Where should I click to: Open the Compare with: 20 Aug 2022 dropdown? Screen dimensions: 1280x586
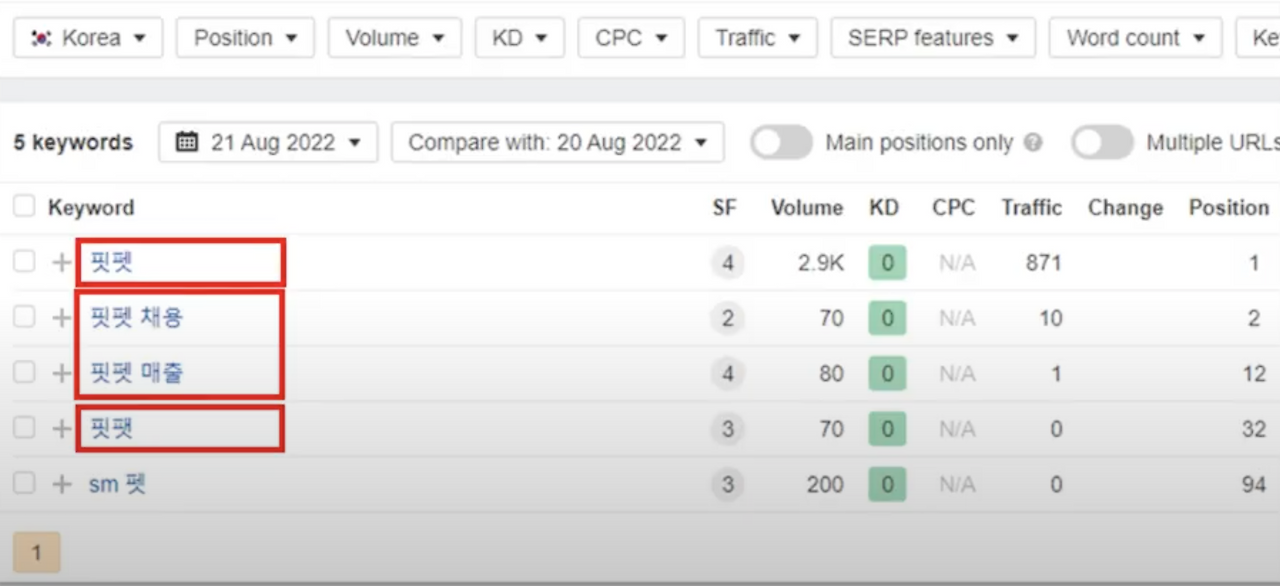point(557,143)
